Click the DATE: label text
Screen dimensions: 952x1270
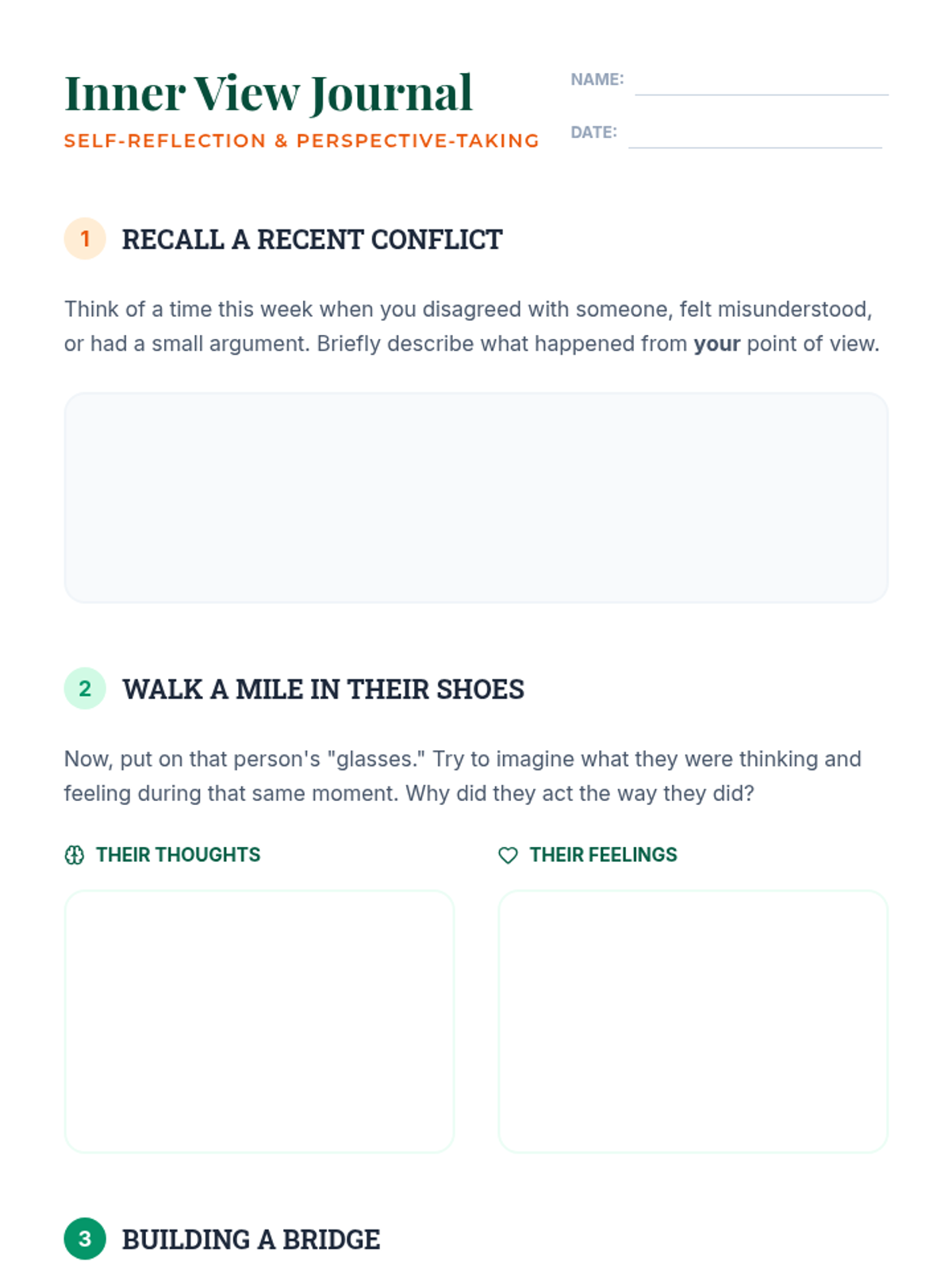[x=593, y=133]
